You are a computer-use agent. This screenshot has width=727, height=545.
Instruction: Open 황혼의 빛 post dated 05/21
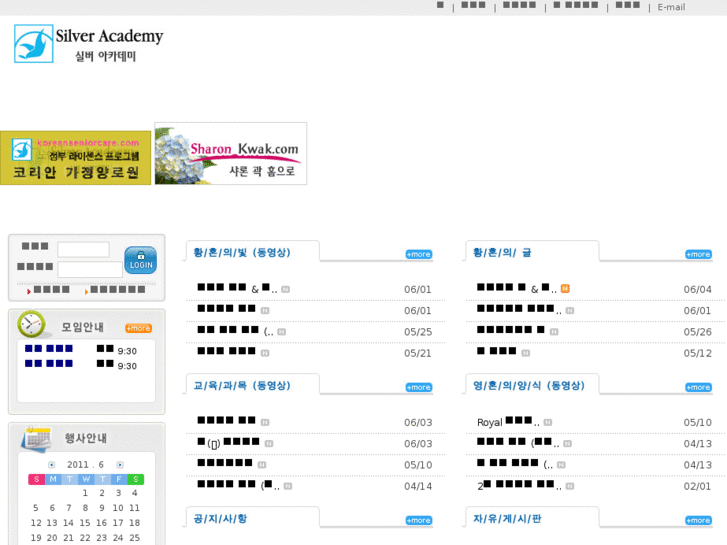[226, 351]
